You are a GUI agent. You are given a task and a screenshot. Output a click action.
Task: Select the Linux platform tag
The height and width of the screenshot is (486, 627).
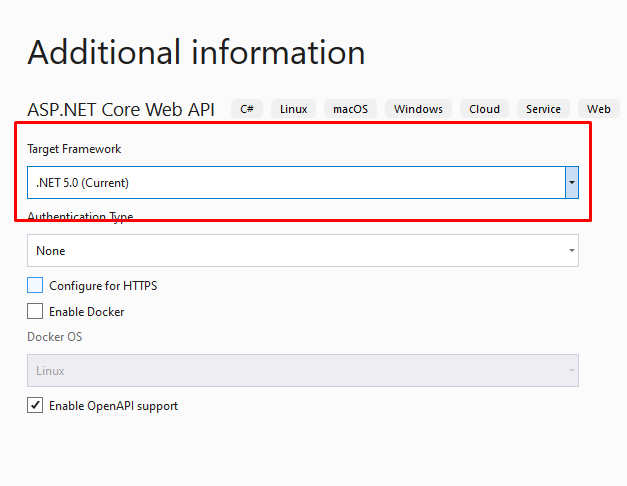pos(294,109)
